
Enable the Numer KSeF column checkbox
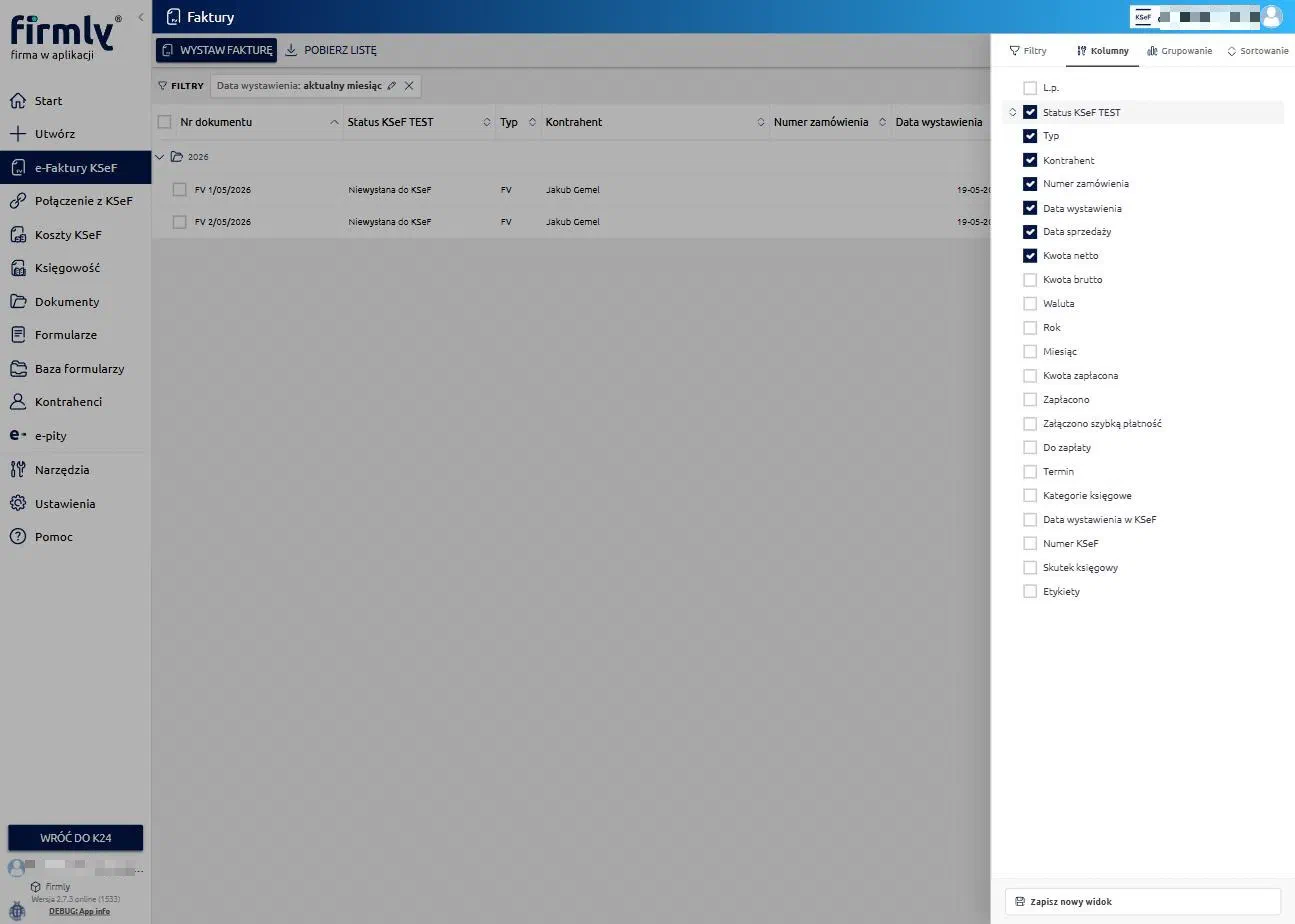tap(1030, 544)
